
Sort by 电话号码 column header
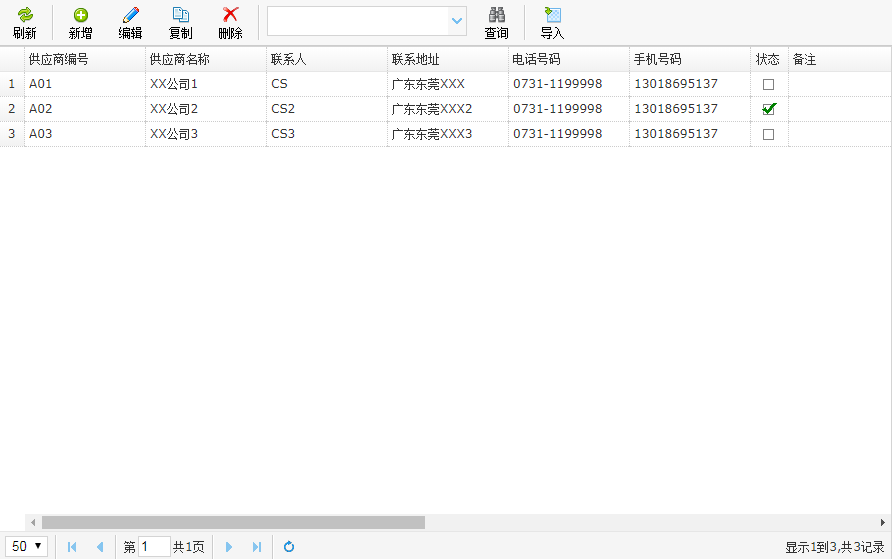569,59
